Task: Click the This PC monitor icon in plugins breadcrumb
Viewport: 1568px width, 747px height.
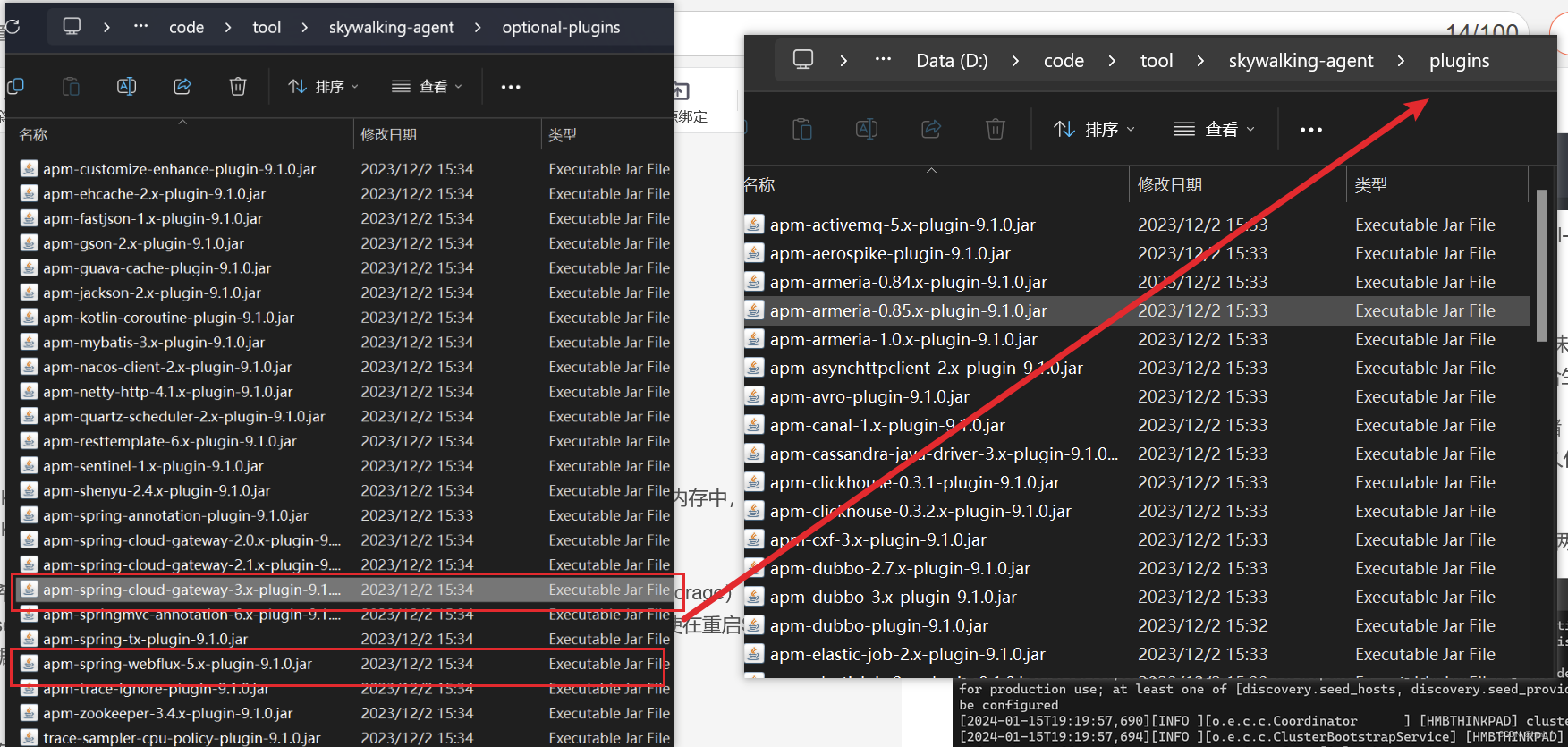Action: pyautogui.click(x=803, y=60)
